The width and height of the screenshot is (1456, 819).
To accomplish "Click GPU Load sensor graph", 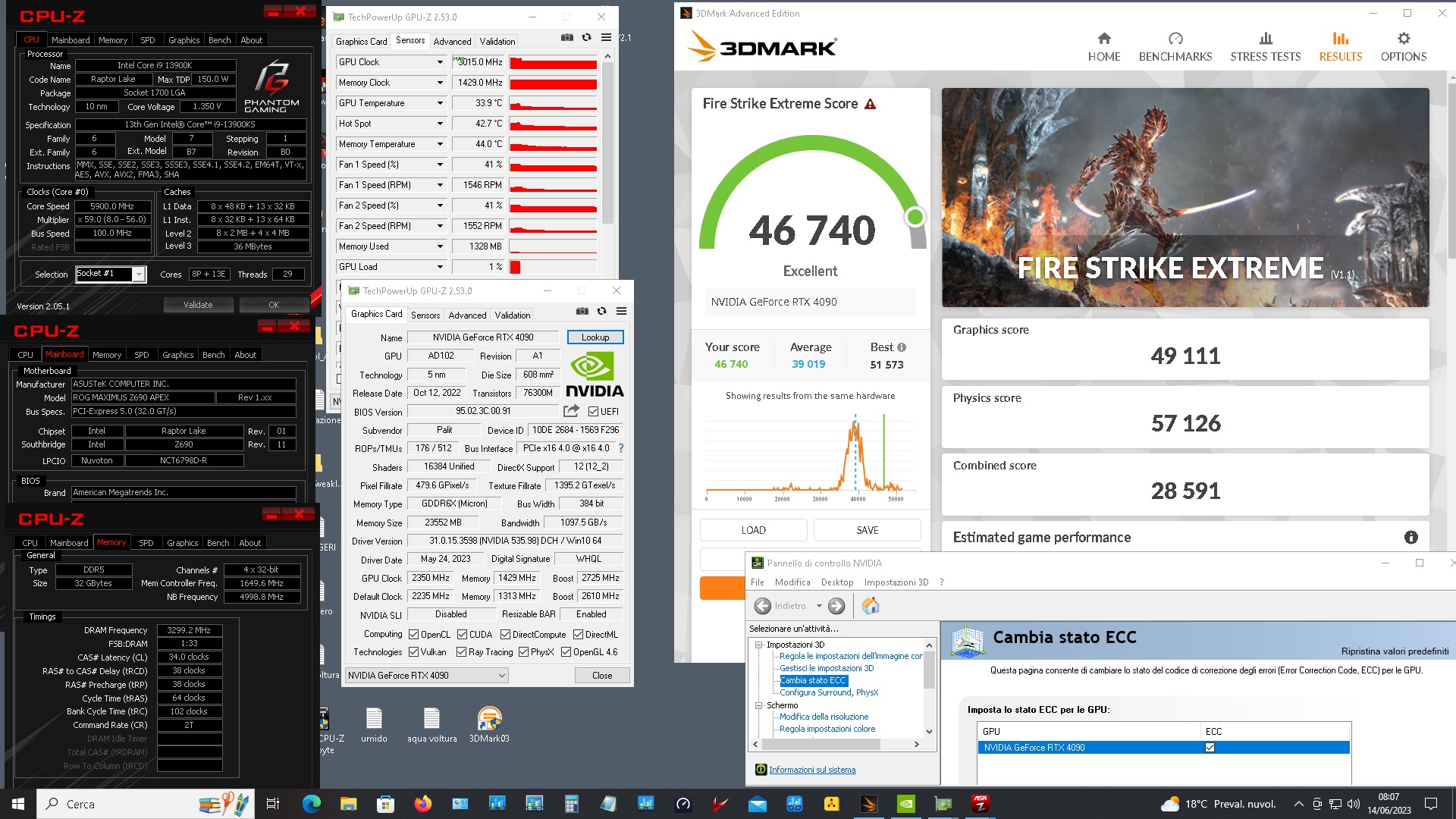I will tap(553, 267).
